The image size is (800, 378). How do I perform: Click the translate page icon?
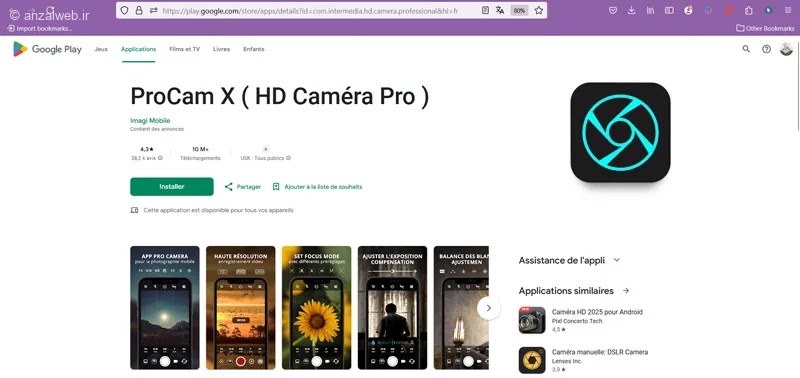click(x=500, y=10)
